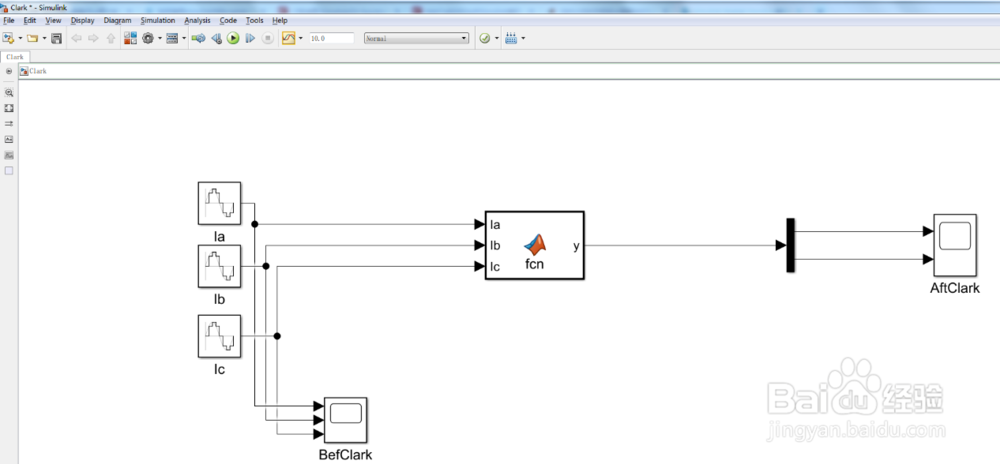Open the Analysis menu

197,20
